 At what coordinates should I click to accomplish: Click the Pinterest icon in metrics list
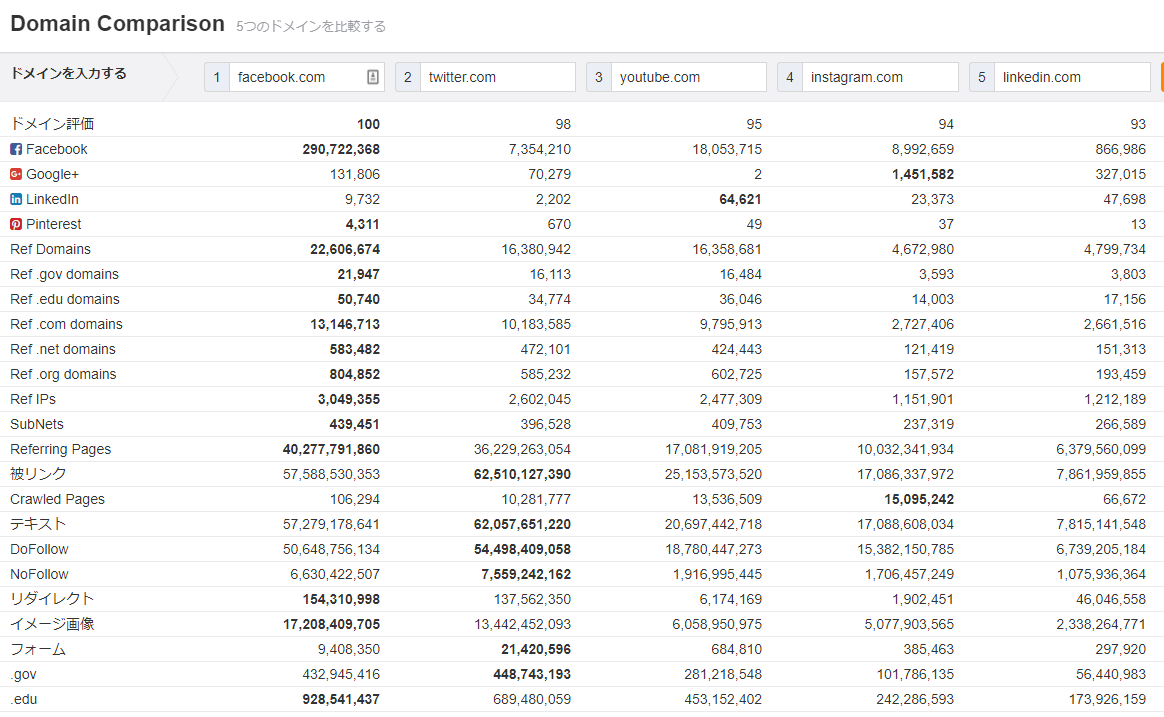point(16,224)
